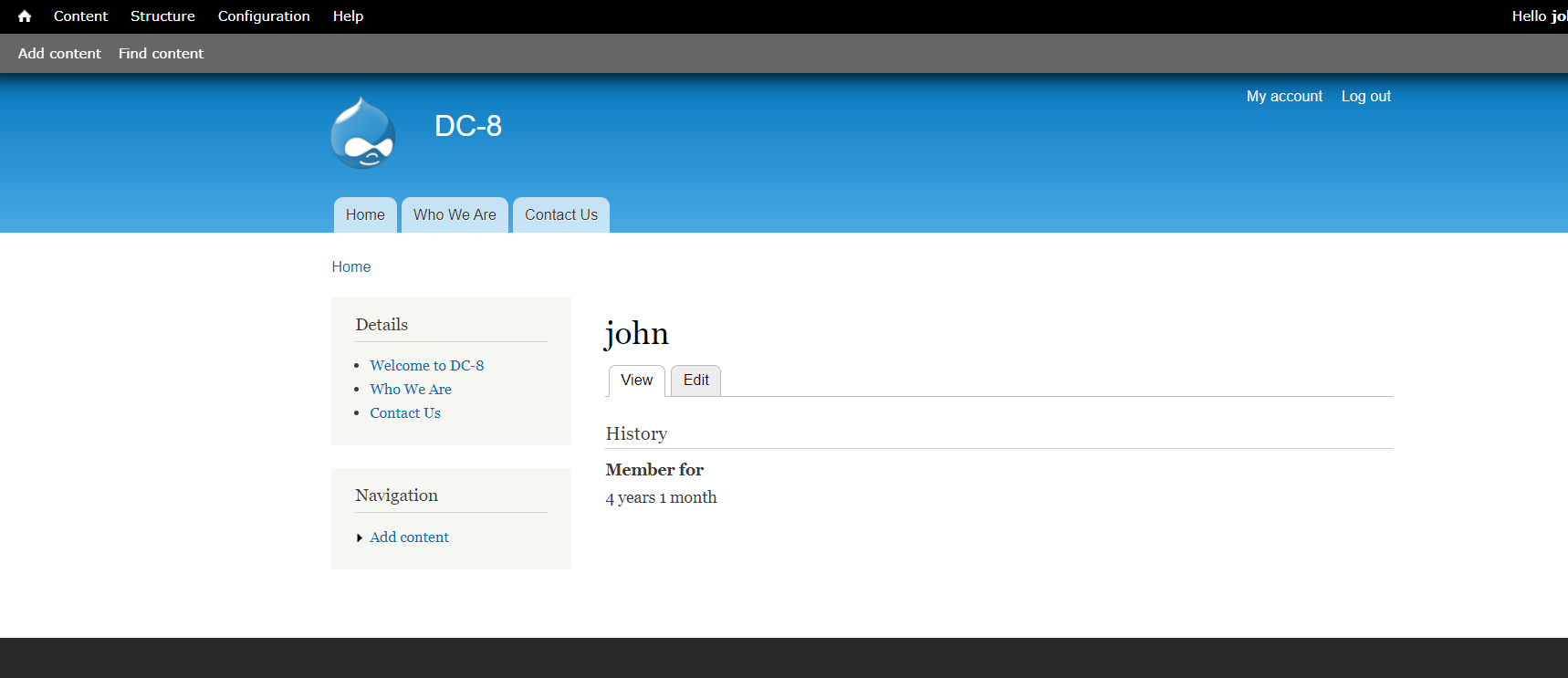The height and width of the screenshot is (678, 1568).
Task: Click the DC-8 site name
Action: tap(468, 126)
